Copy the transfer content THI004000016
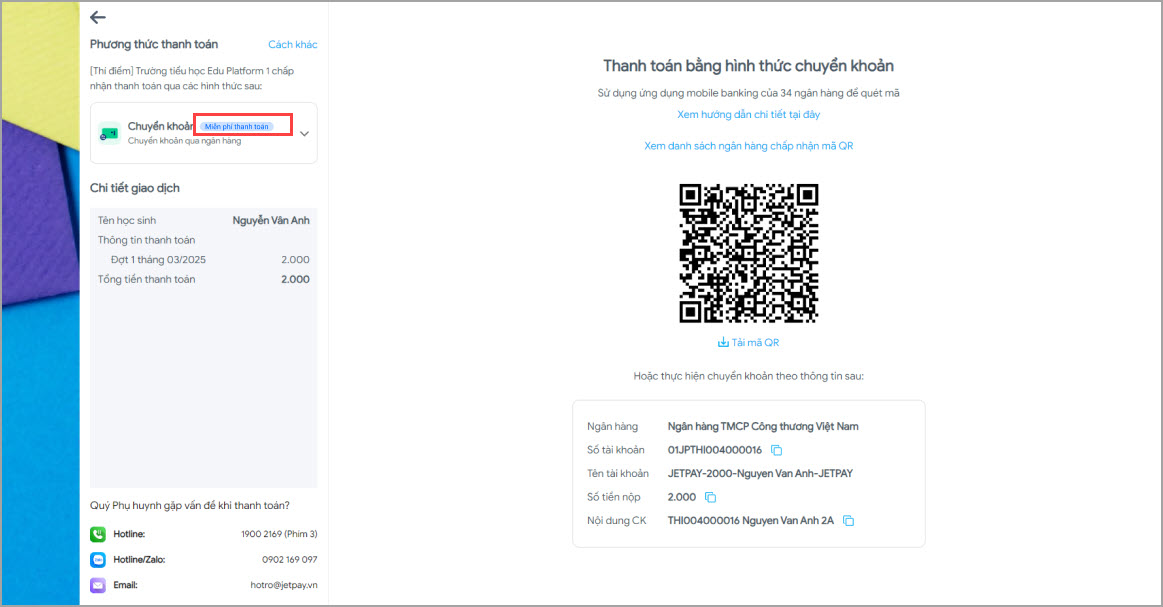The width and height of the screenshot is (1163, 607). [x=849, y=521]
